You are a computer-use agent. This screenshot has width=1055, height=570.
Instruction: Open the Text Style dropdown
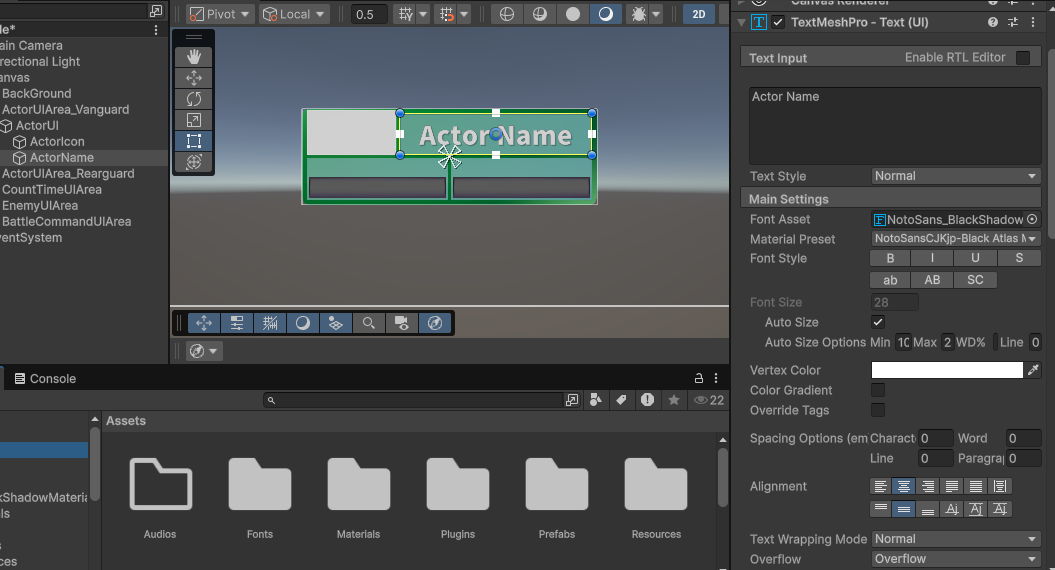click(955, 176)
